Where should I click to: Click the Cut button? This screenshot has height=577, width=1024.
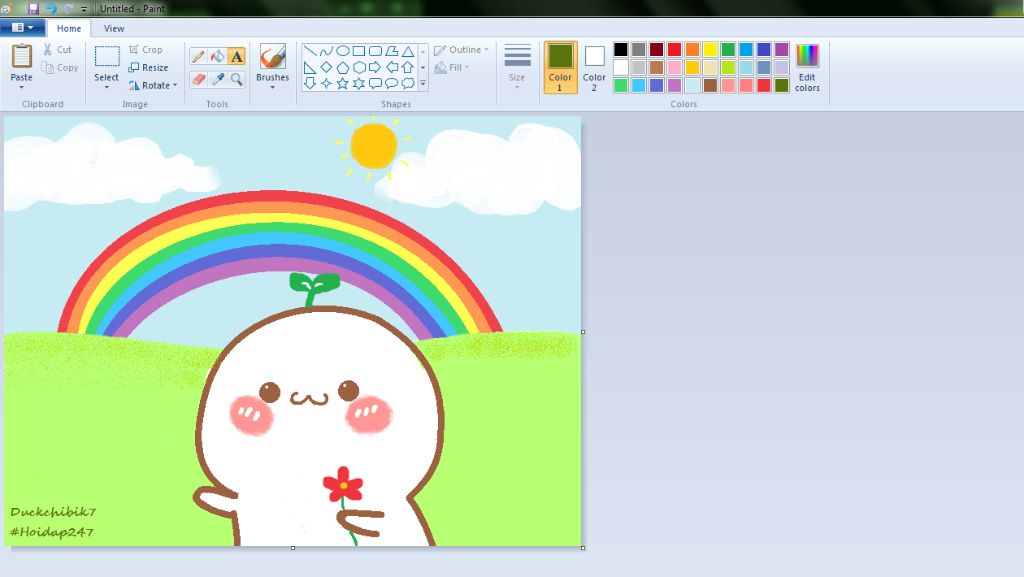click(57, 50)
